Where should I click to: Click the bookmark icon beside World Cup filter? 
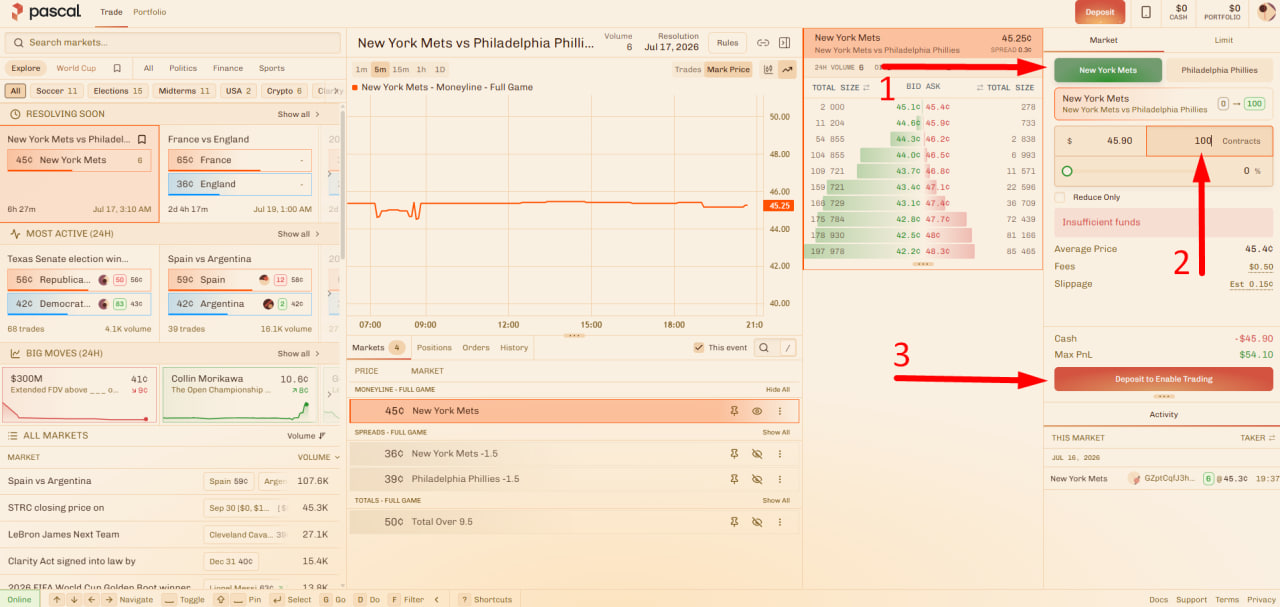point(117,69)
